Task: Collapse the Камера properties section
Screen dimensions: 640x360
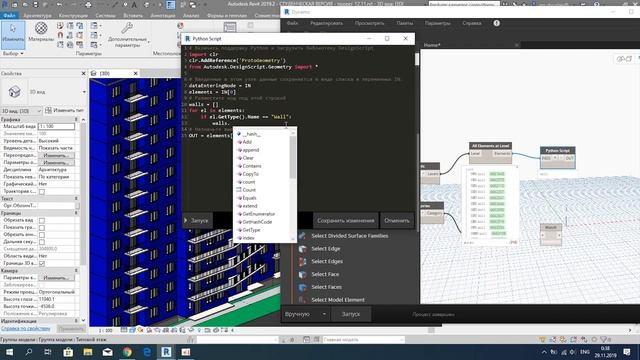Action: 76,271
